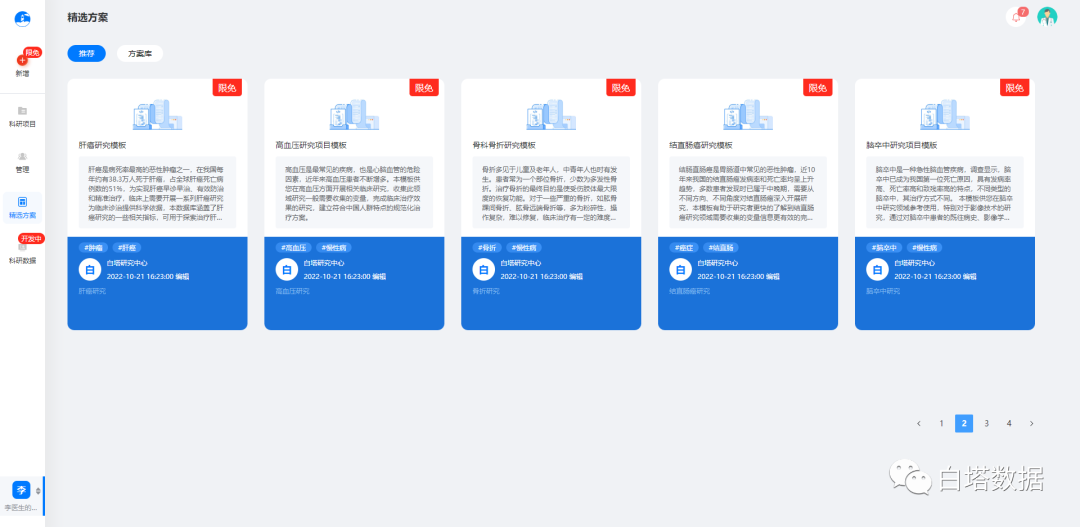Click the 高血压 description text box
1080x527 pixels.
(x=354, y=192)
